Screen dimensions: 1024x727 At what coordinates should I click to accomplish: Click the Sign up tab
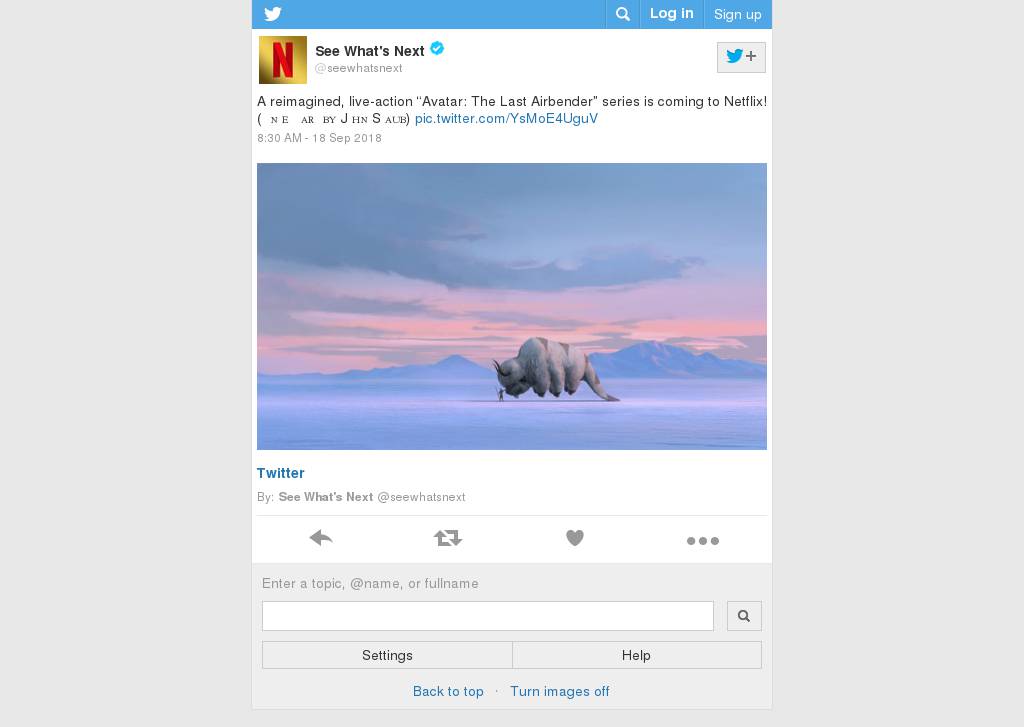(x=738, y=14)
